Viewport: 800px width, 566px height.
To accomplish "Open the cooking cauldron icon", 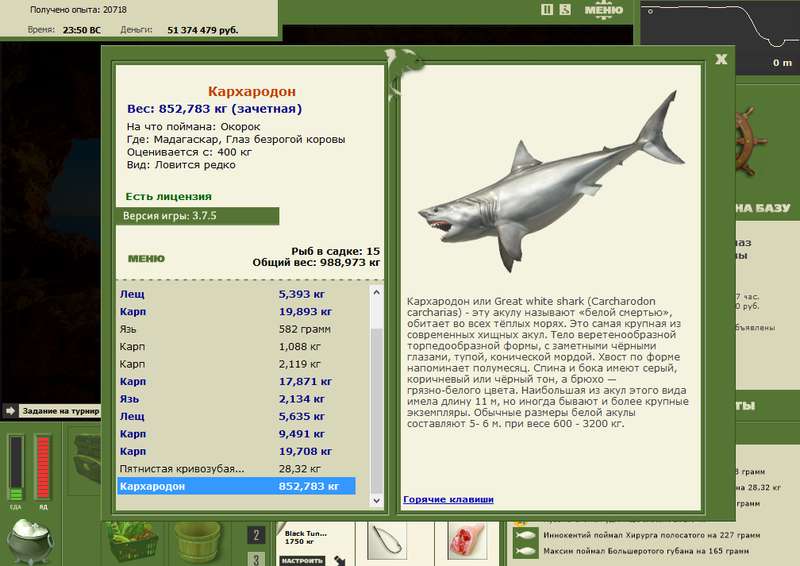I will coord(30,542).
